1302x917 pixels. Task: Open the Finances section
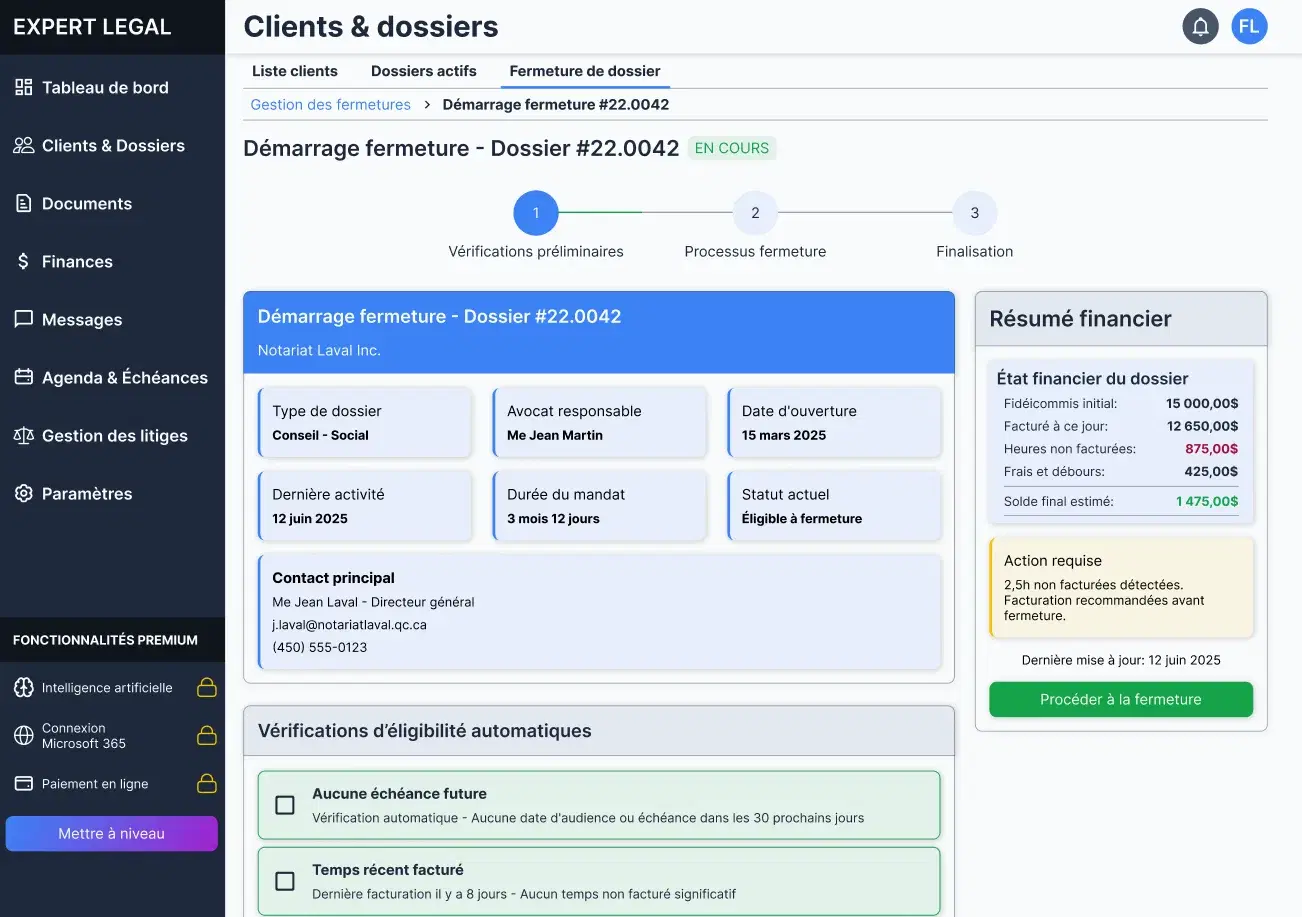click(x=77, y=262)
